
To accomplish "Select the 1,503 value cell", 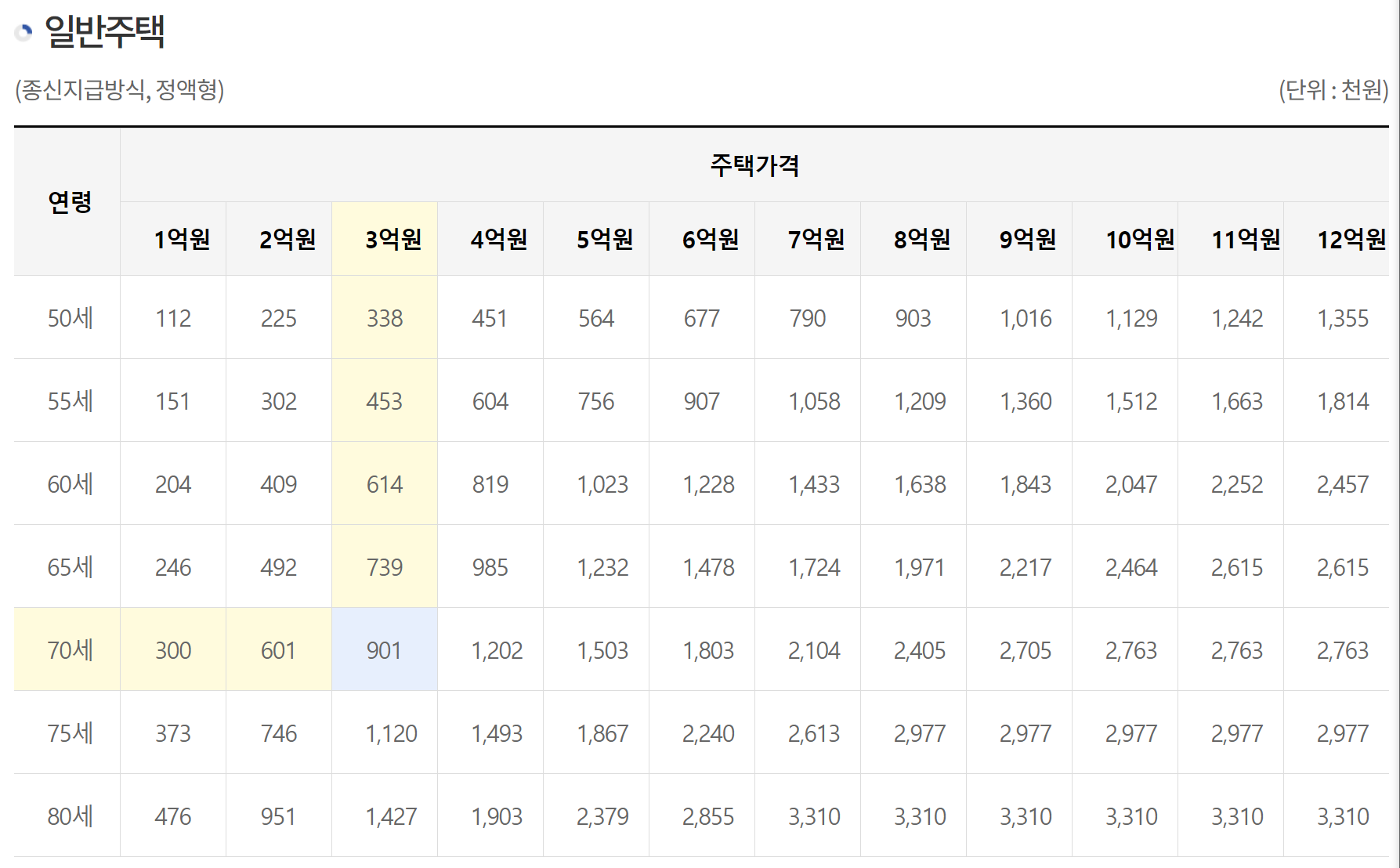I will click(x=596, y=649).
